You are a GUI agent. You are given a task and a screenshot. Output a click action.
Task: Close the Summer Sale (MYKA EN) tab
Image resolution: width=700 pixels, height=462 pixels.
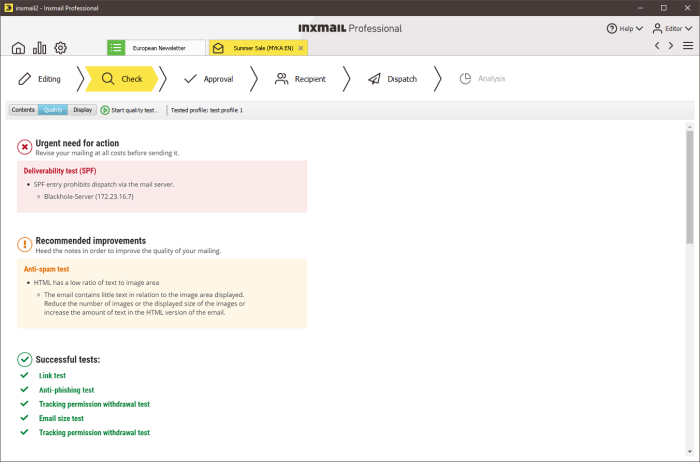click(x=301, y=48)
